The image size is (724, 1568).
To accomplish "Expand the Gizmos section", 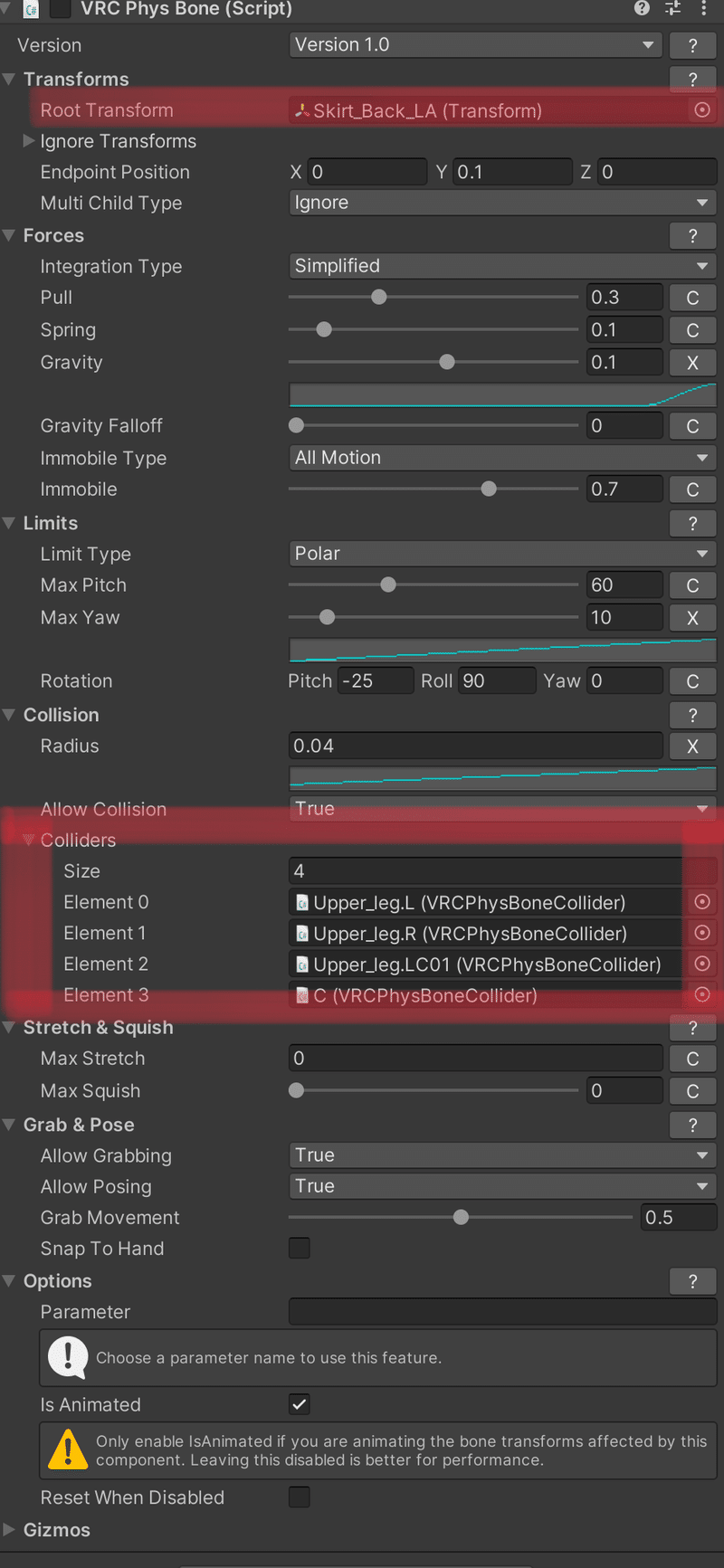I will pos(9,1530).
